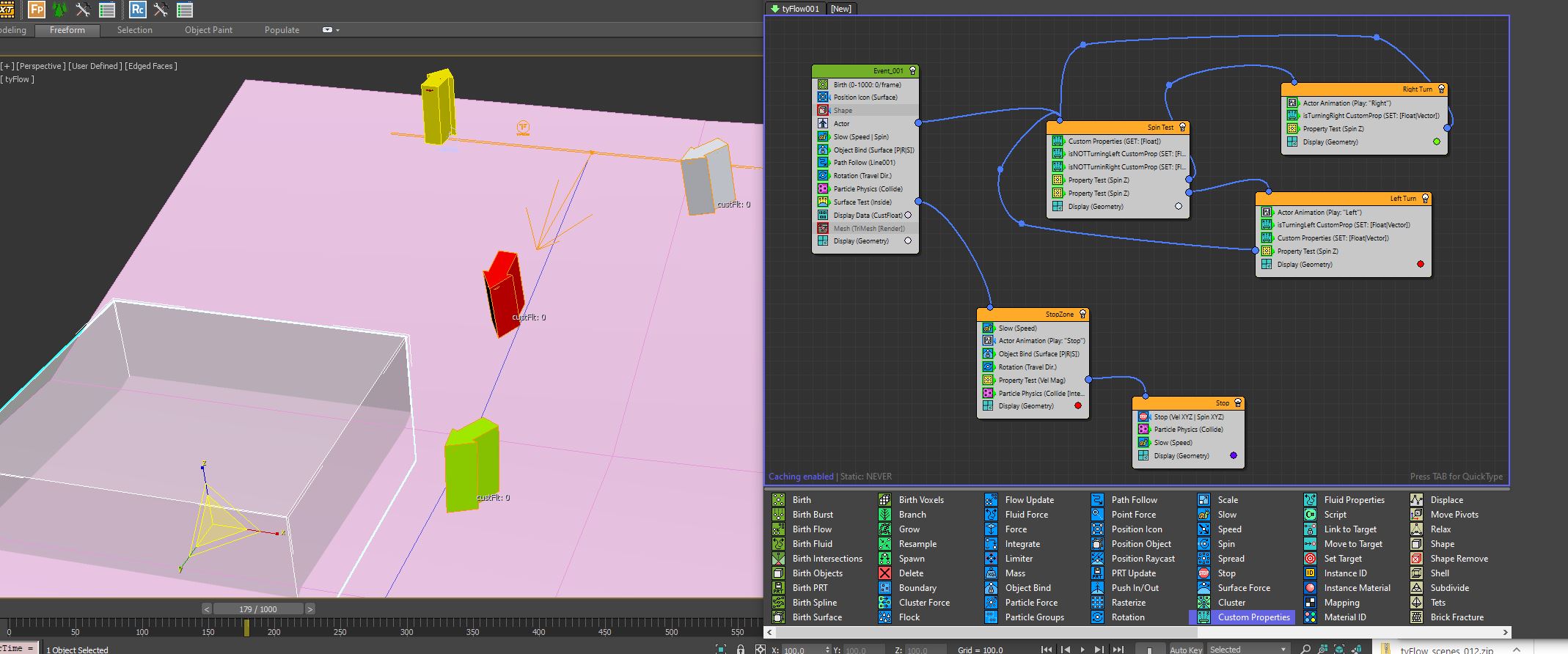
Task: Click time slider previous-frame arrow
Action: point(207,609)
